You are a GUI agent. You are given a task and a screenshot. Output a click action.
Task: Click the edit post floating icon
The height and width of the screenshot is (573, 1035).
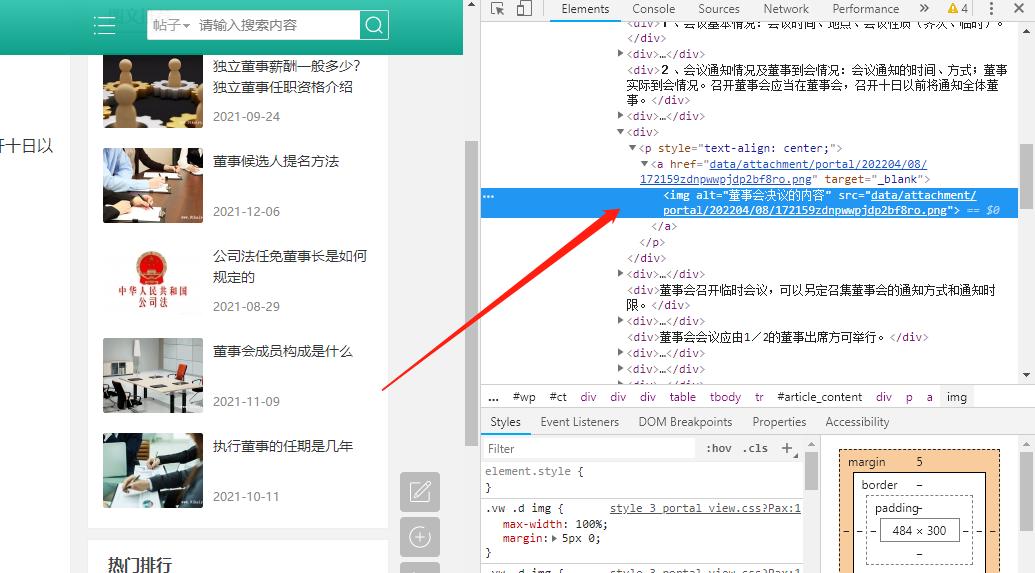420,492
